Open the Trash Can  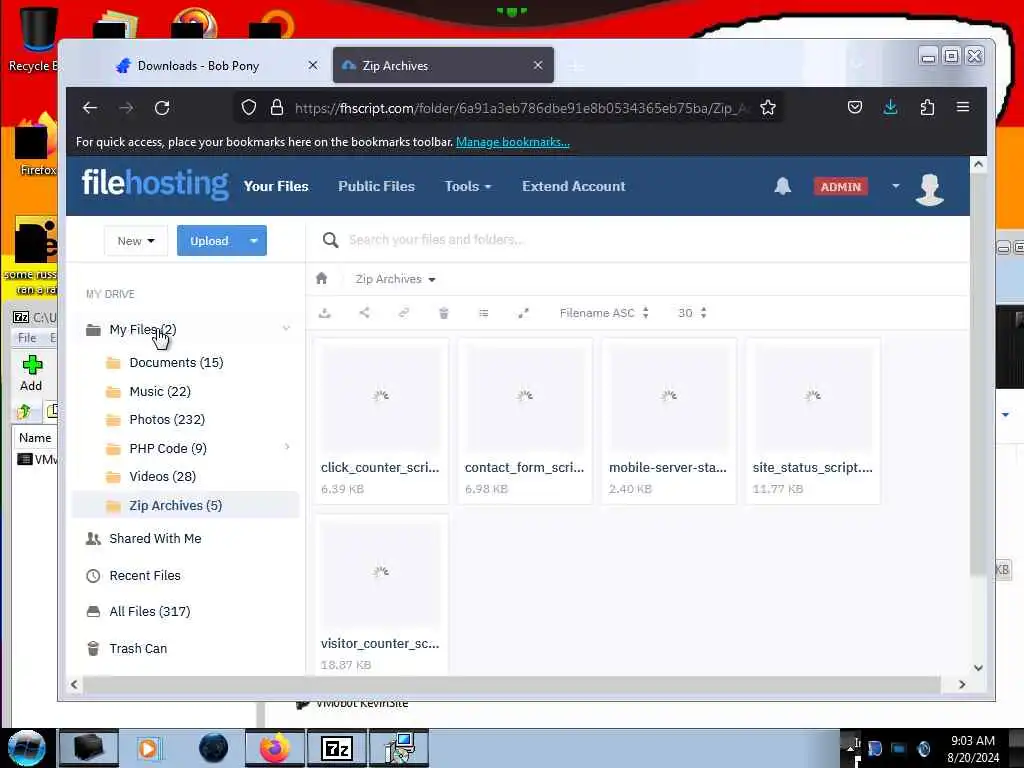[x=138, y=648]
